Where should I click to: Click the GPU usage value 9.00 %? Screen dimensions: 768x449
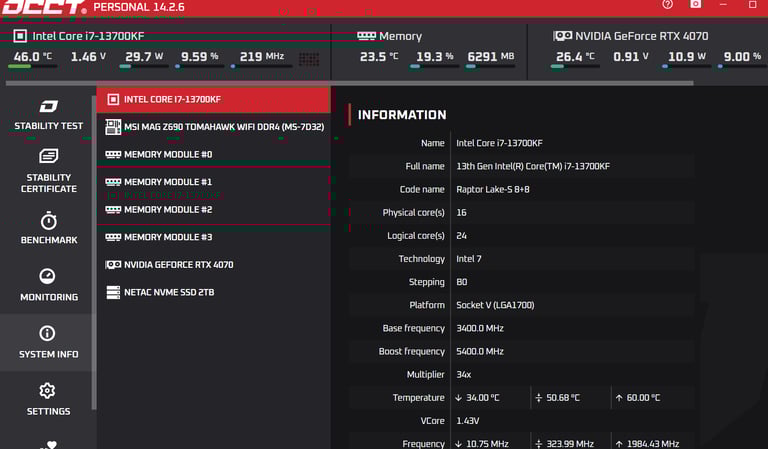[743, 57]
